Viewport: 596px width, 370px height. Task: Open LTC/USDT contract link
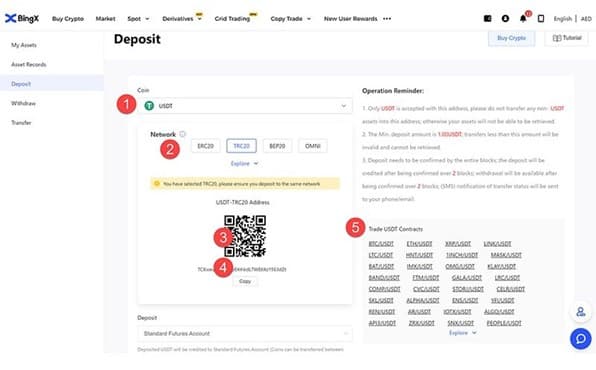(x=380, y=255)
